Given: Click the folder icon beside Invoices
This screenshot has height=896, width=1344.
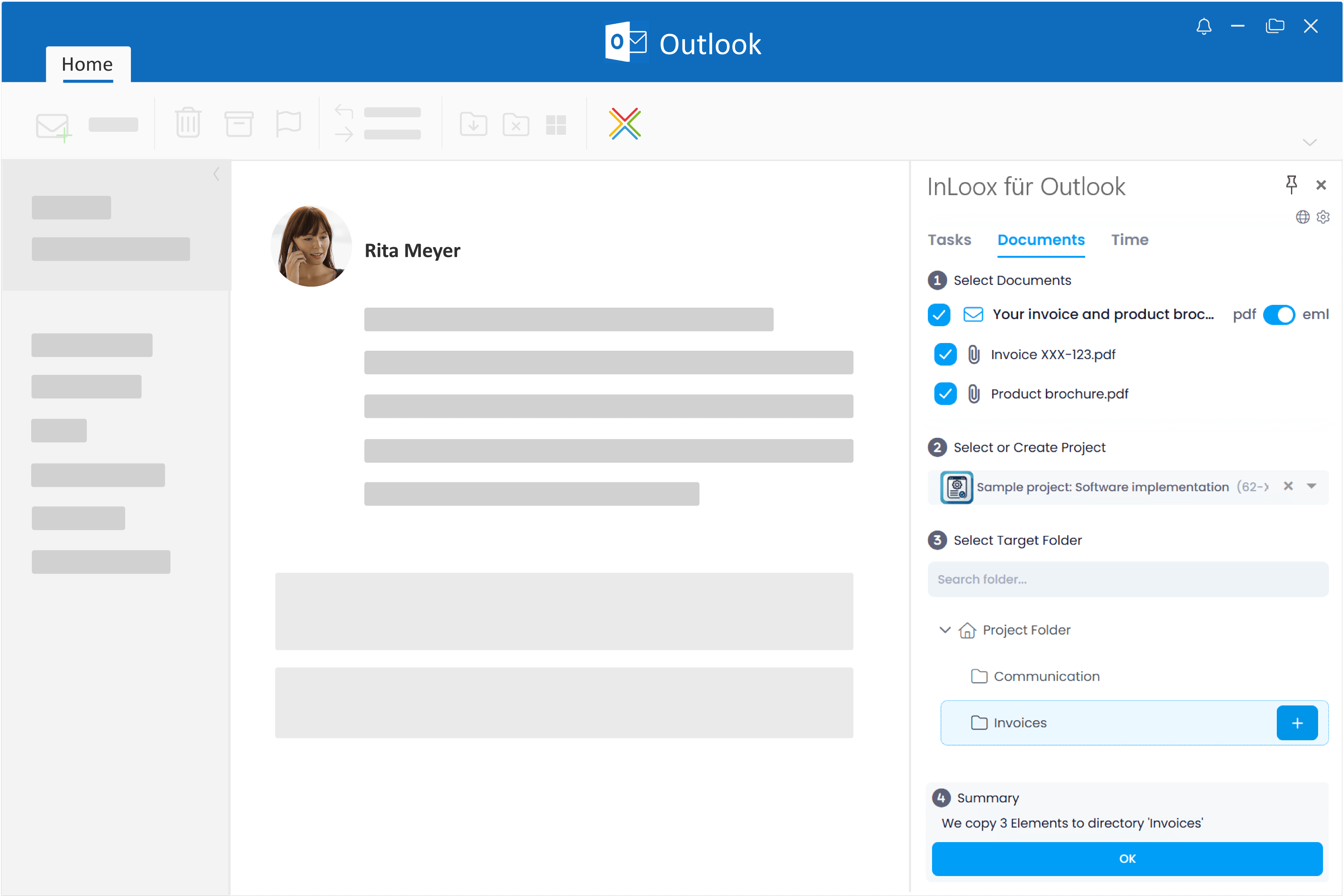Looking at the screenshot, I should pyautogui.click(x=979, y=723).
